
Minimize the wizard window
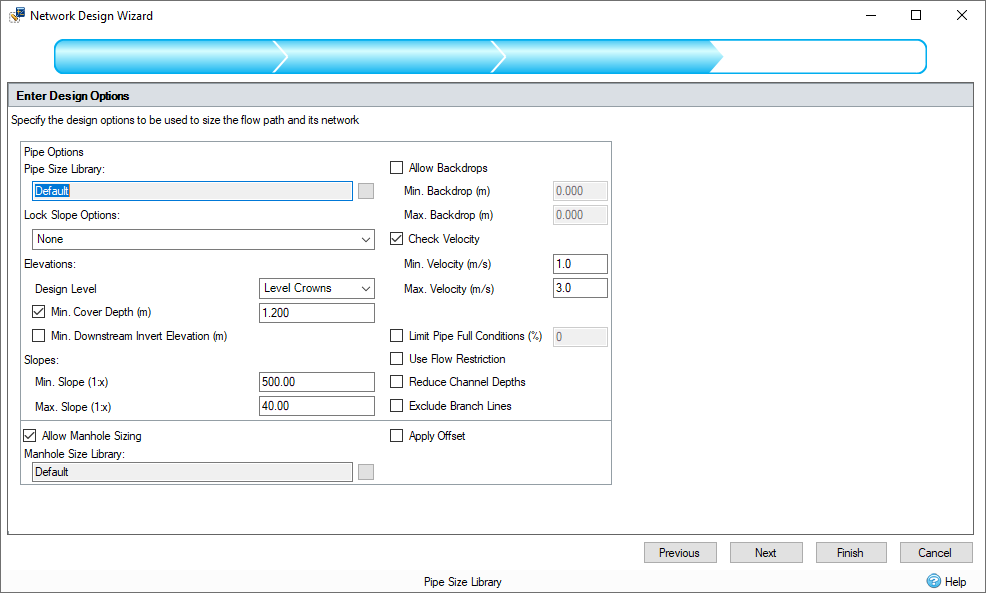871,15
